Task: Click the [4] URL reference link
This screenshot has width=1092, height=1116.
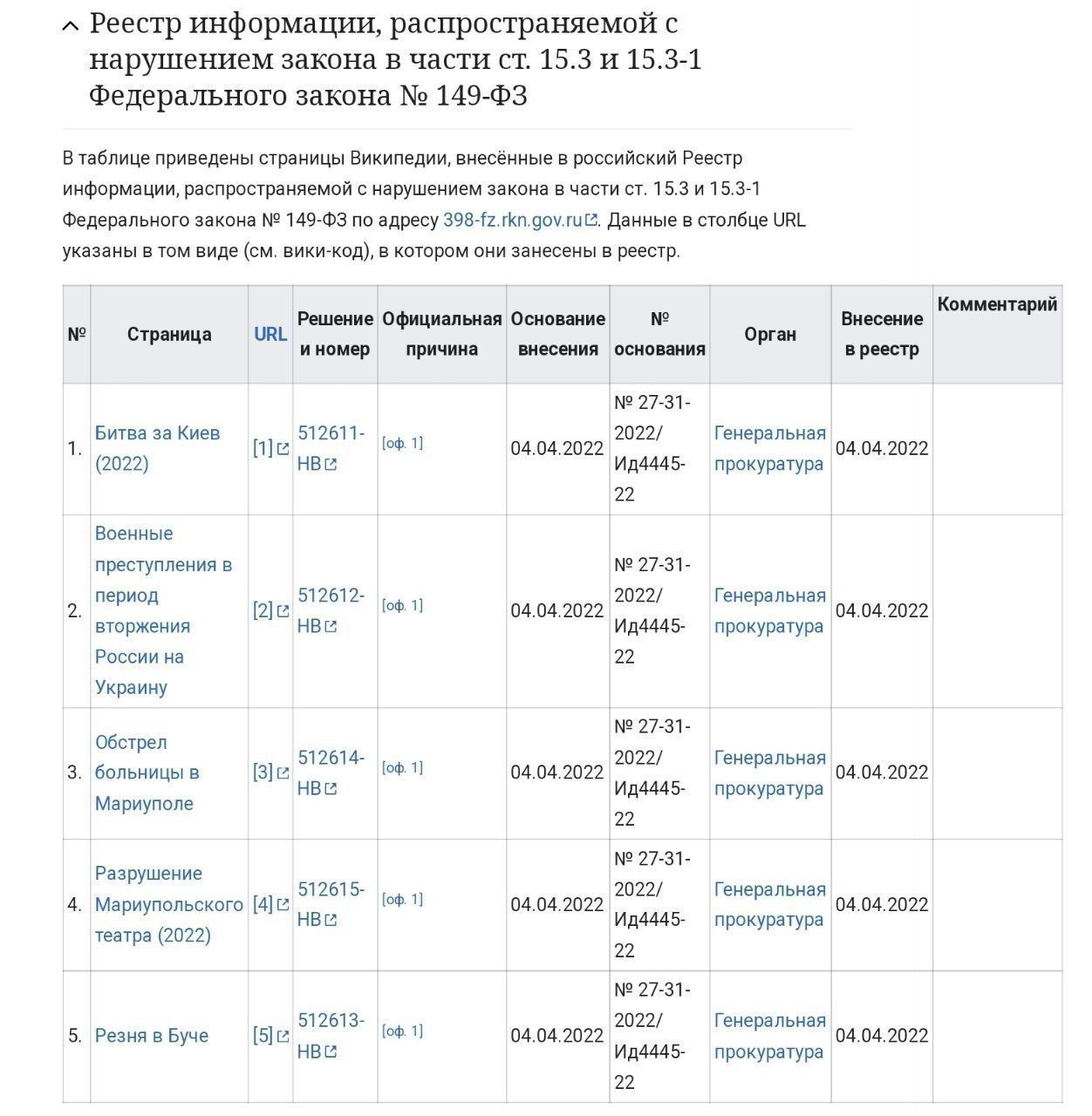Action: point(262,903)
